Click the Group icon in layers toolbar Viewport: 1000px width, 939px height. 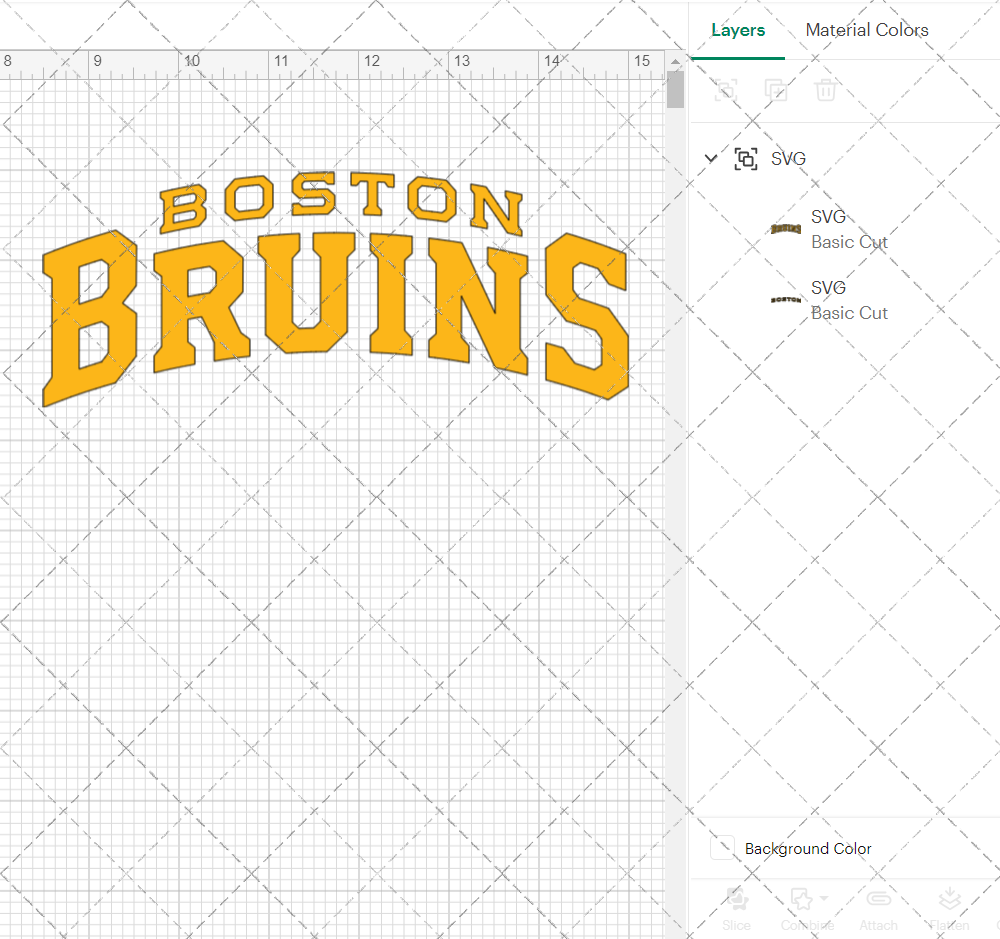click(726, 90)
